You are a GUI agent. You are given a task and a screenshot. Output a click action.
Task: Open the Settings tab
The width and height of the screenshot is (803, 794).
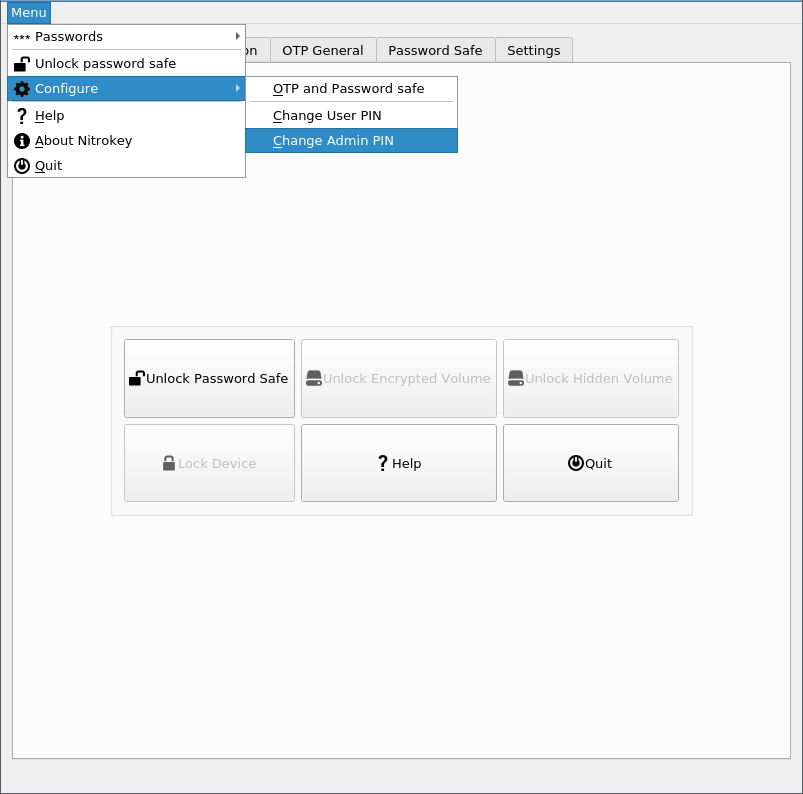click(x=534, y=50)
